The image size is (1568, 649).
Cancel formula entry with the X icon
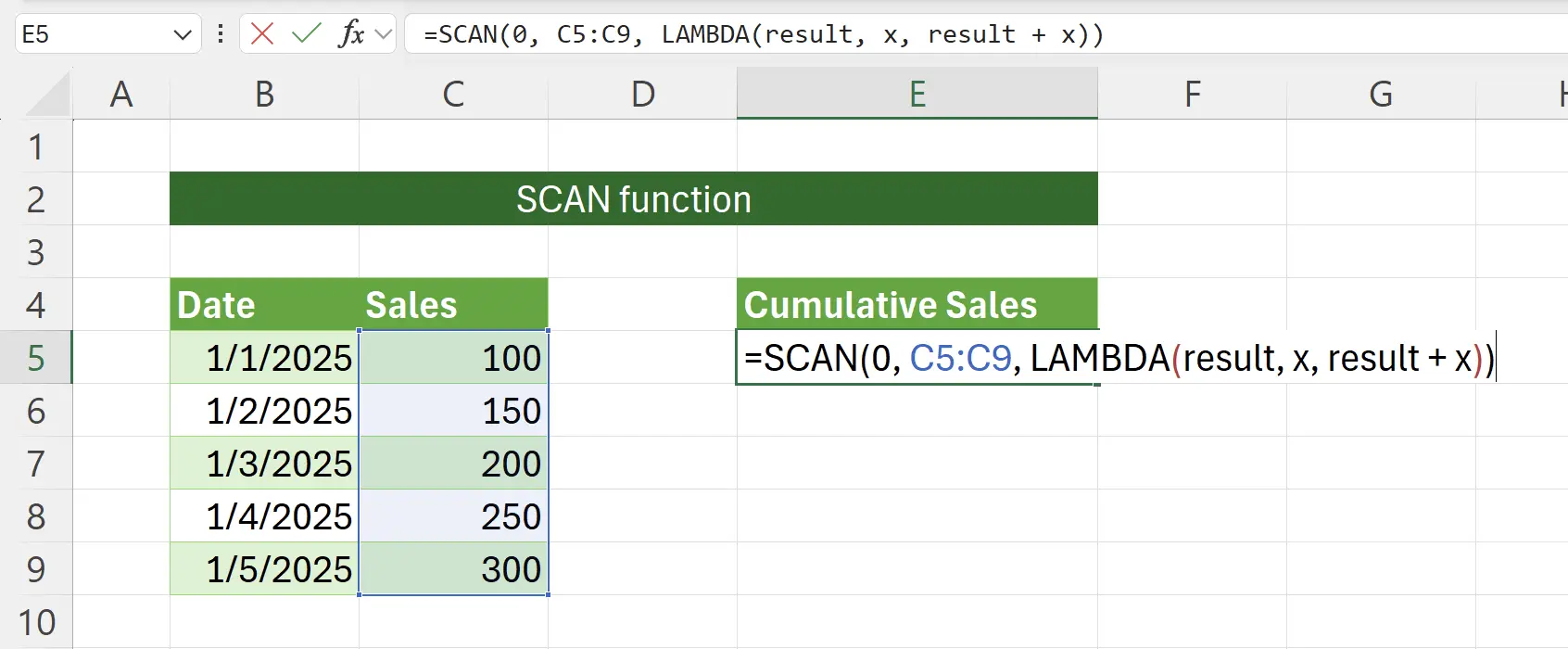[x=262, y=34]
